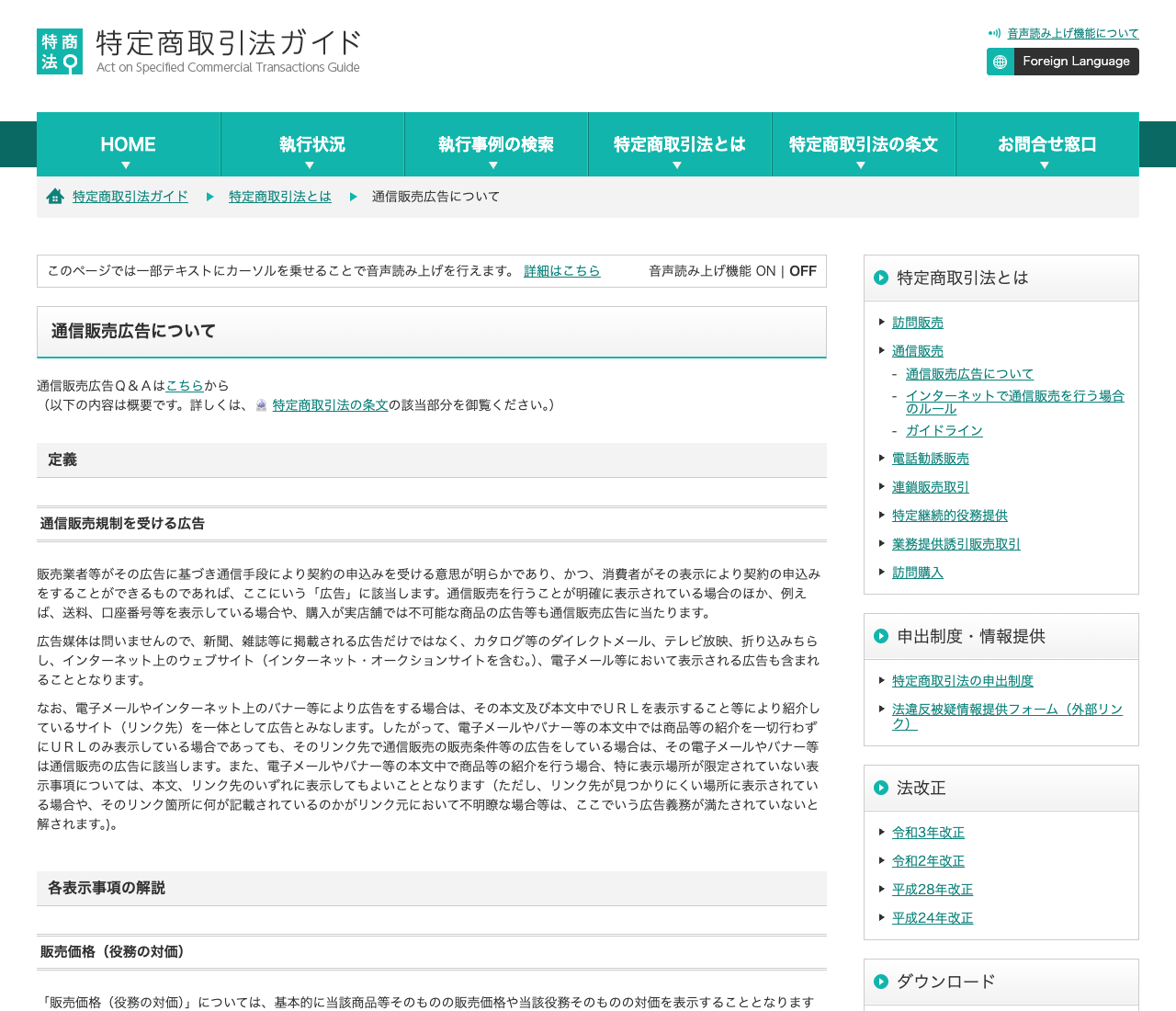The width and height of the screenshot is (1176, 1011).
Task: Expand the 特定商取引法の条文 nav menu arrow
Action: (x=861, y=165)
